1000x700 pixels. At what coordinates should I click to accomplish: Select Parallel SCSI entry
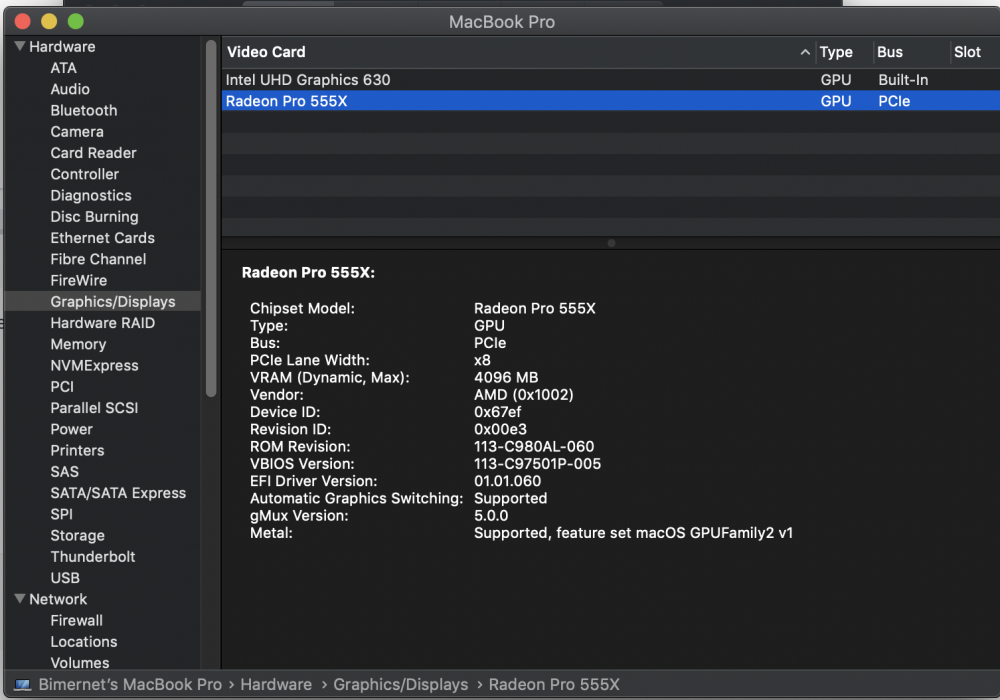click(x=94, y=407)
